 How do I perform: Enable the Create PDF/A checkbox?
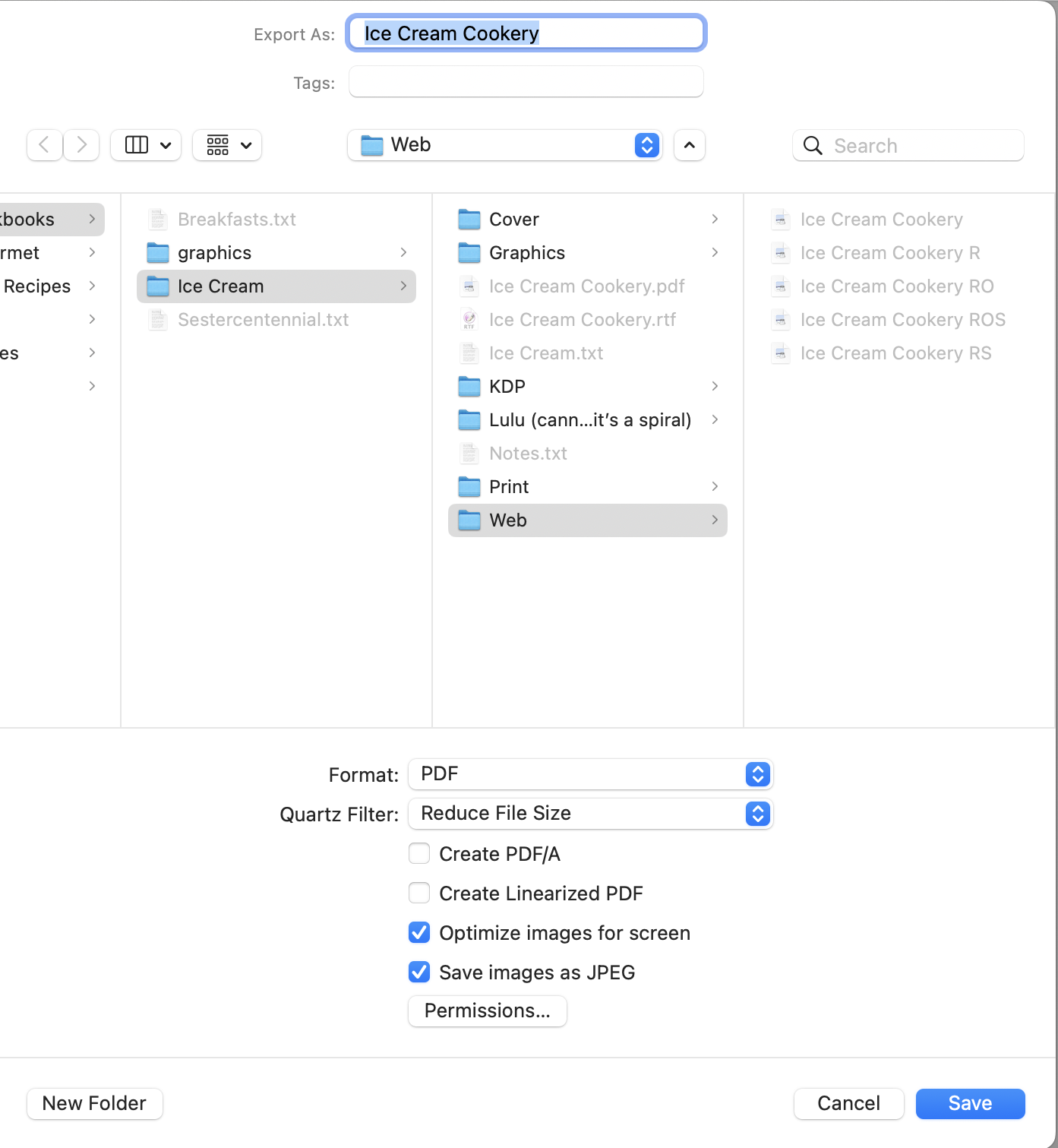pos(419,854)
